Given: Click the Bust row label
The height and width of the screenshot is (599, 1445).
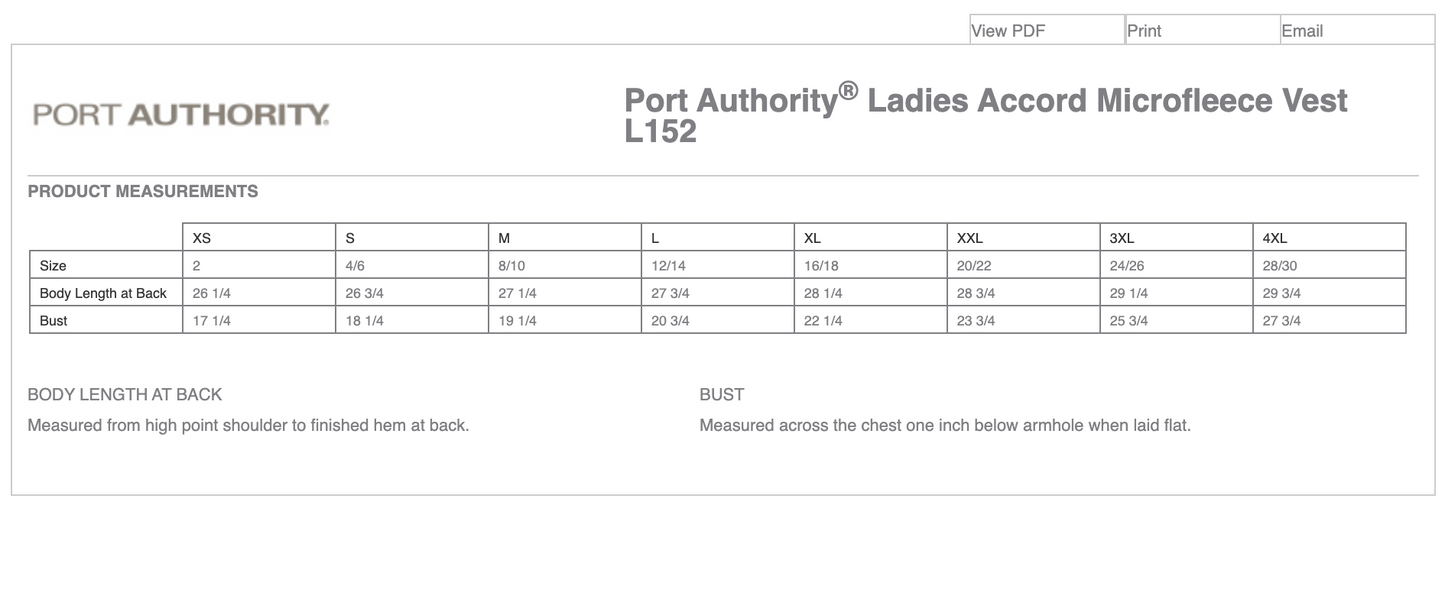Looking at the screenshot, I should [53, 321].
